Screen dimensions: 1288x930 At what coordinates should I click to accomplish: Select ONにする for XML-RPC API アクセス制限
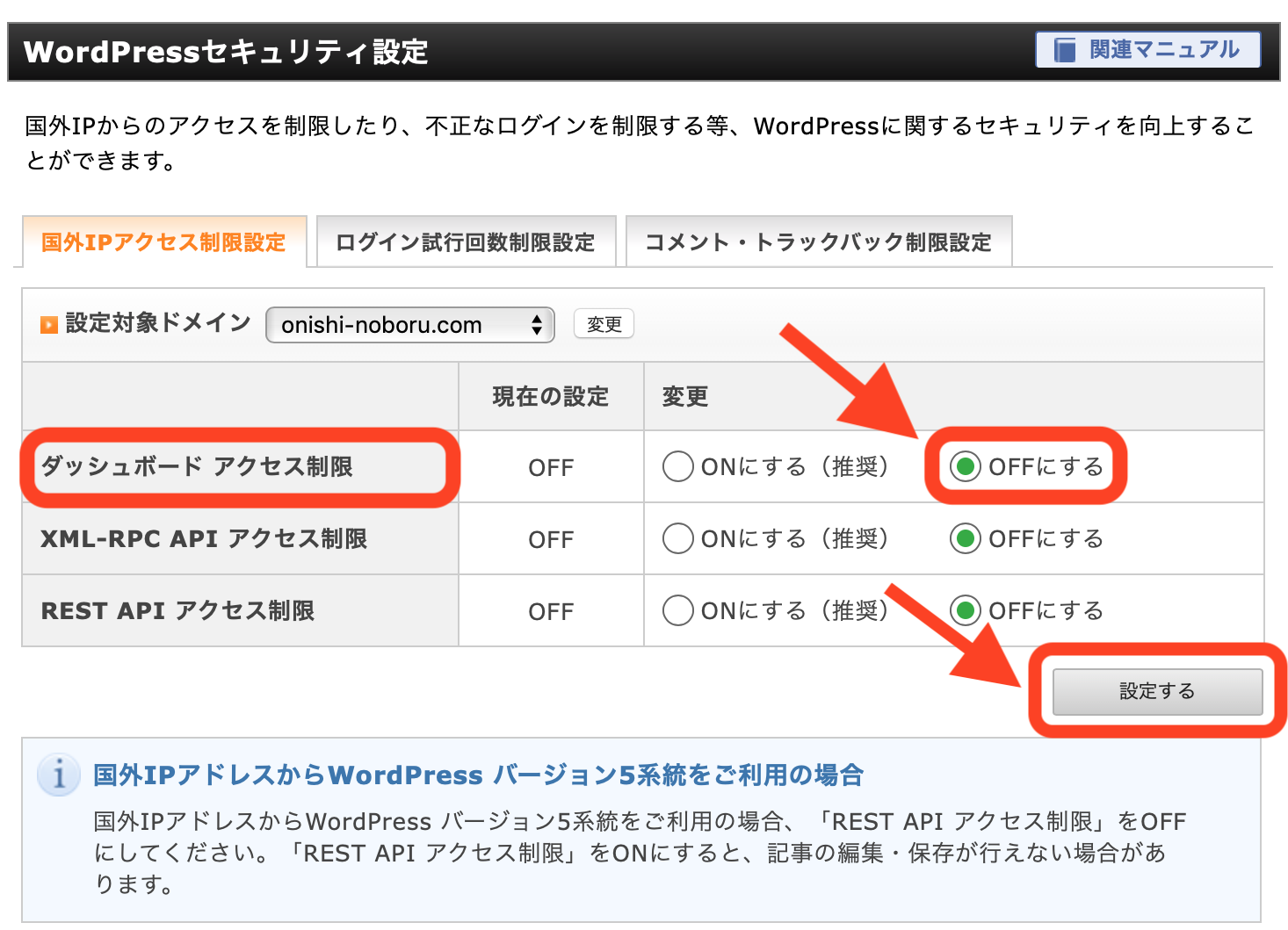(x=678, y=538)
